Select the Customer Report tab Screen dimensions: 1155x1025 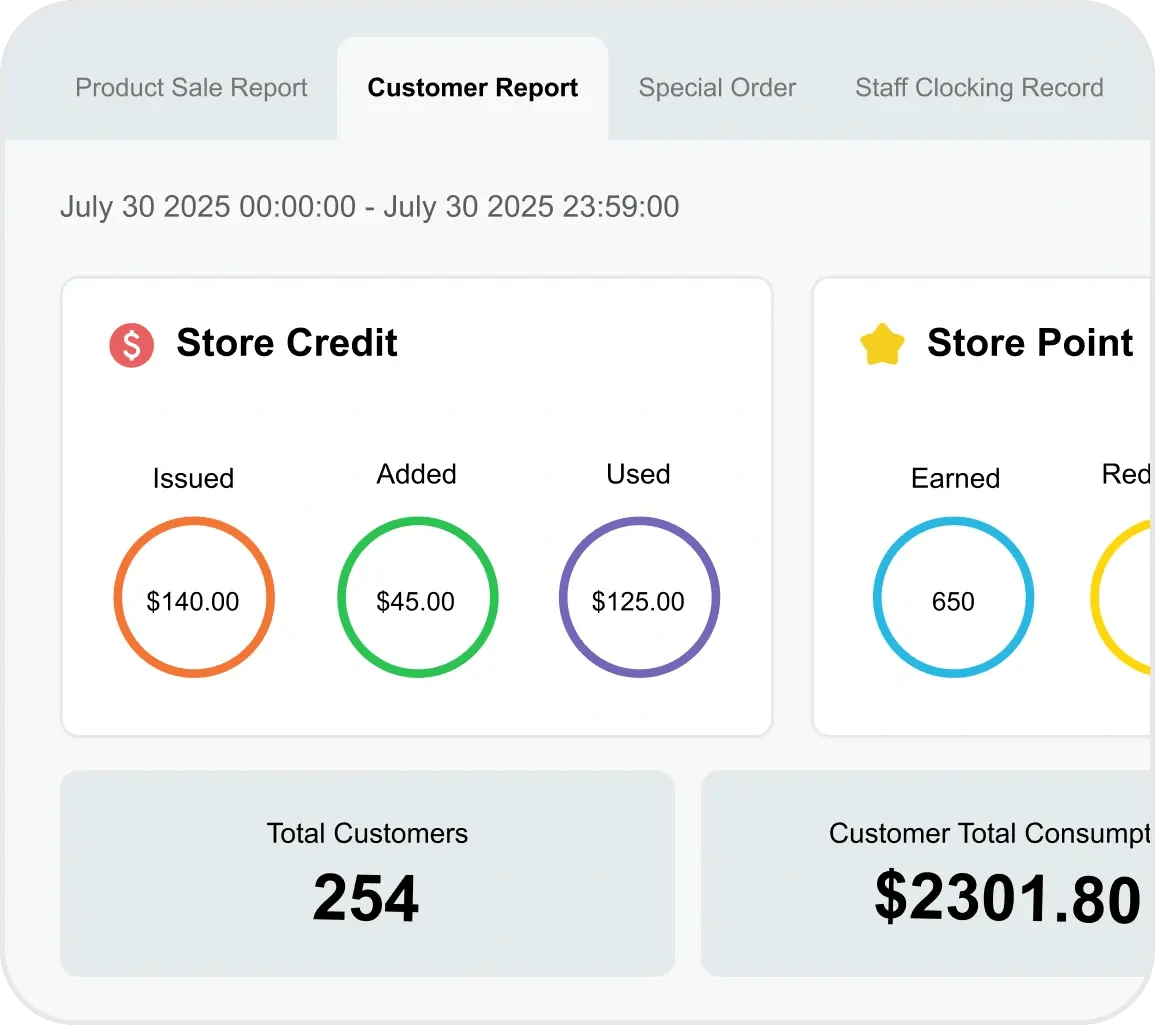[x=472, y=88]
